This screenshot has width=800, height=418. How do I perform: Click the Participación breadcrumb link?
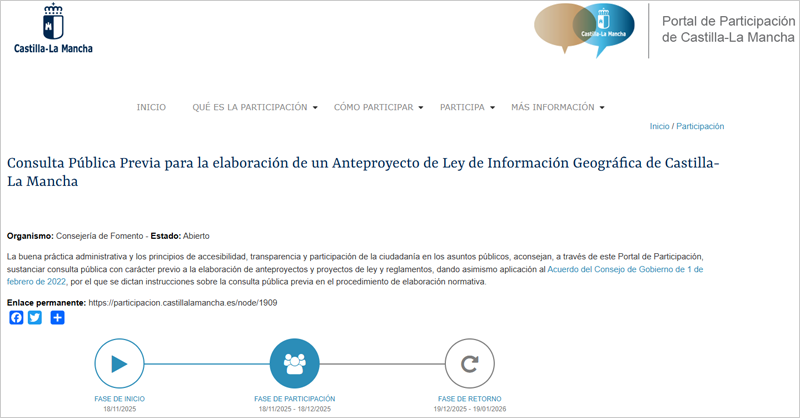tap(700, 126)
